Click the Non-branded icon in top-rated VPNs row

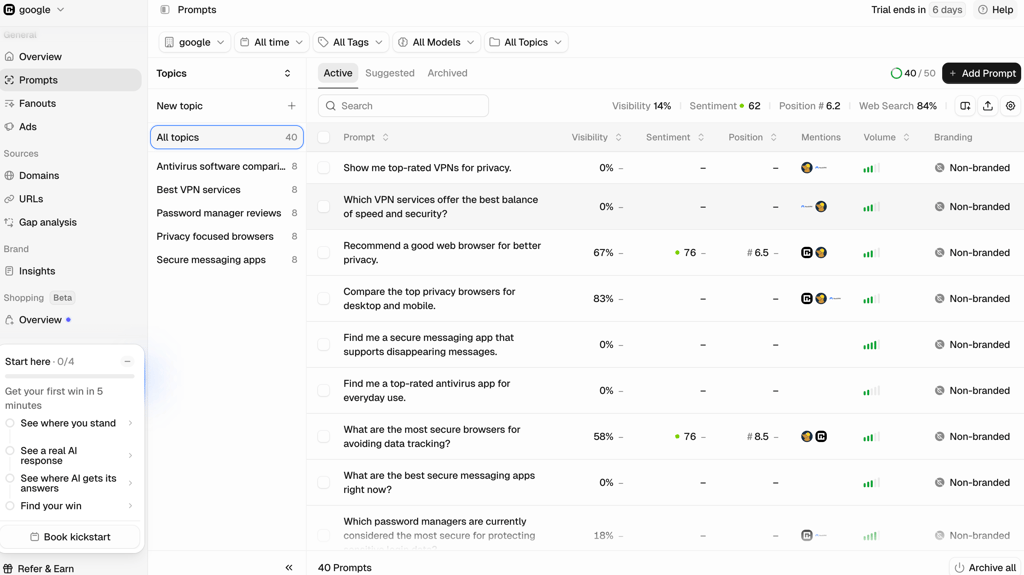point(939,168)
